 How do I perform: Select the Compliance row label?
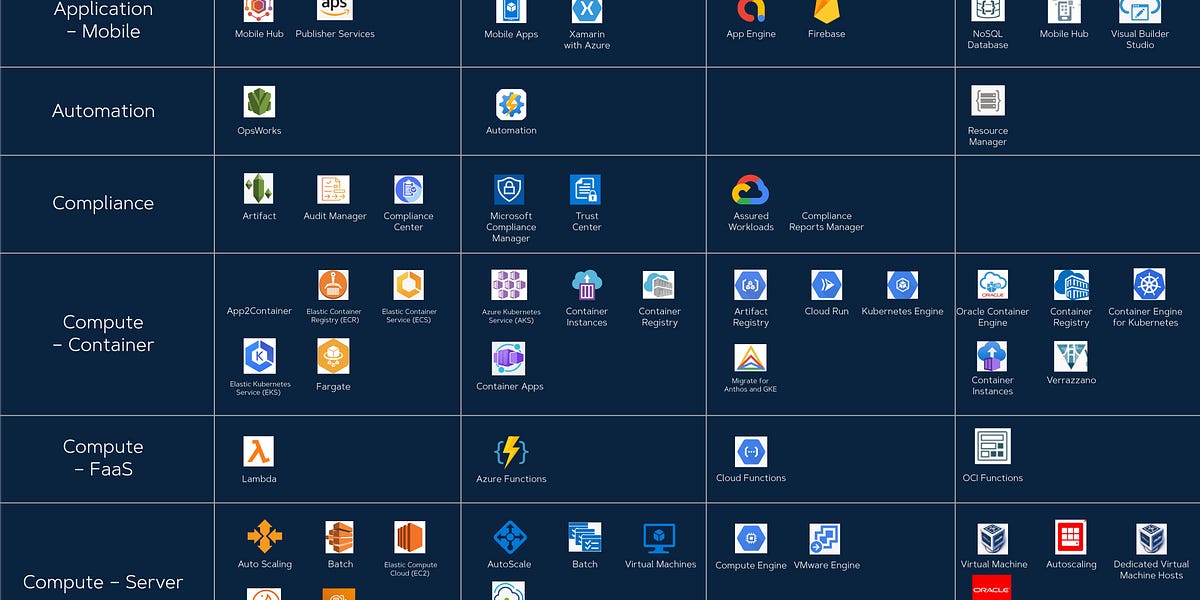pos(103,203)
